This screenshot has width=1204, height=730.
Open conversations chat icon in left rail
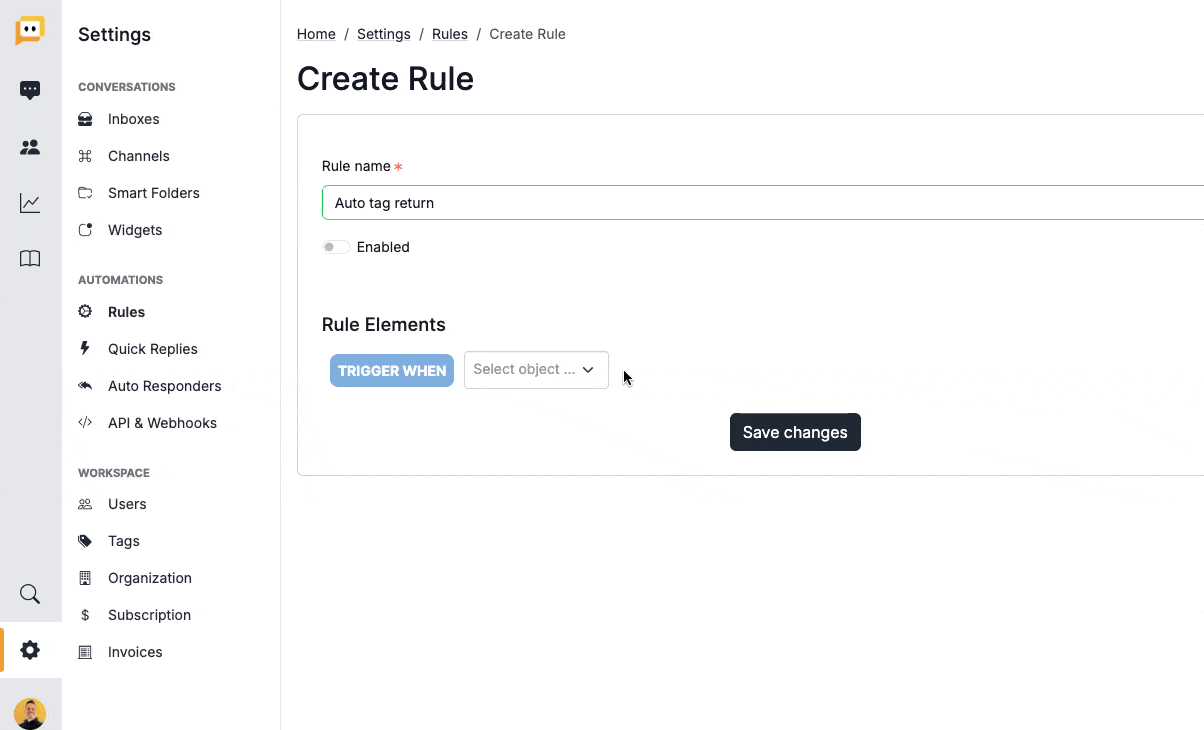click(x=30, y=91)
